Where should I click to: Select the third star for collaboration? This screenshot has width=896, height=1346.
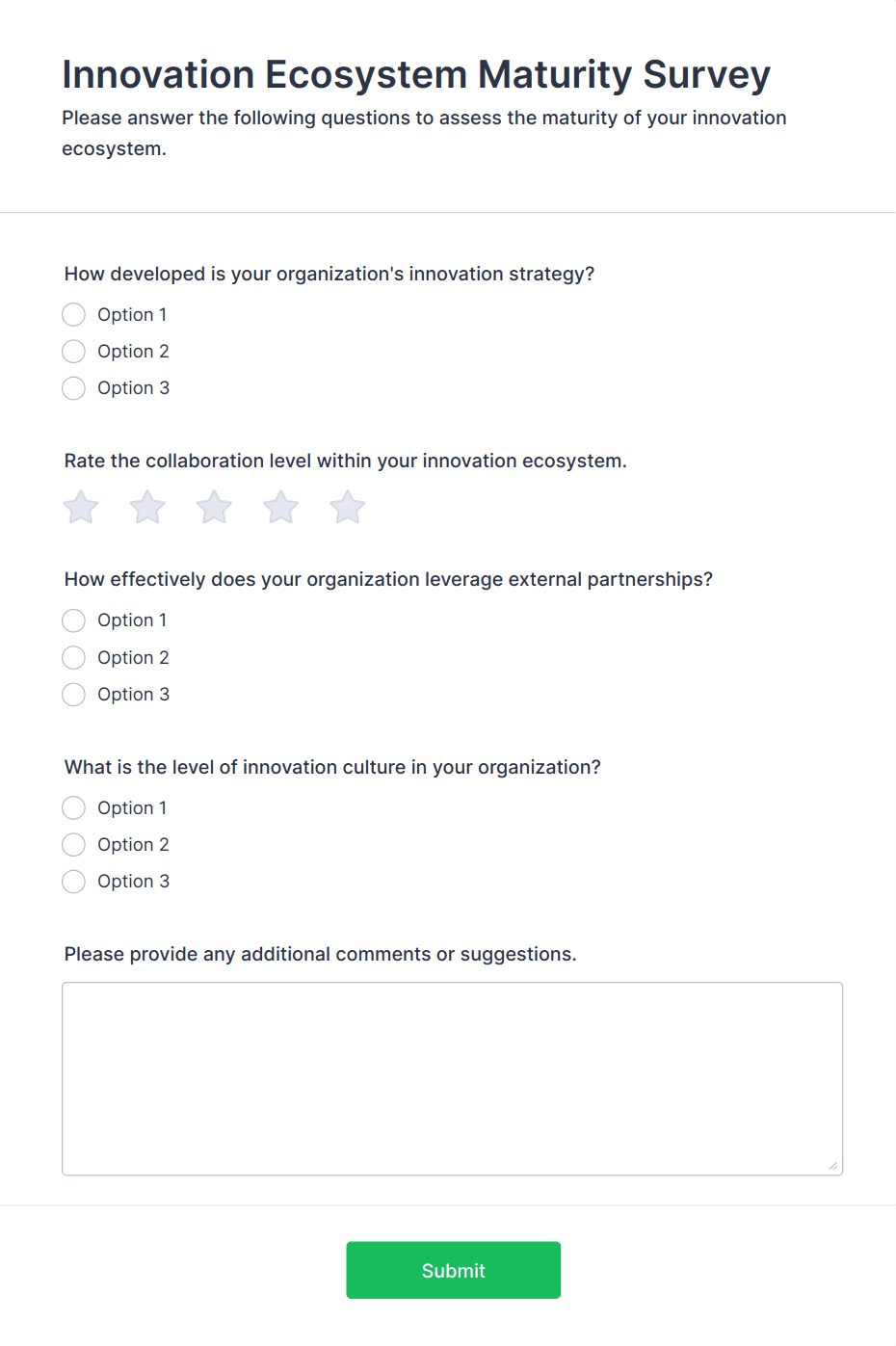(214, 507)
